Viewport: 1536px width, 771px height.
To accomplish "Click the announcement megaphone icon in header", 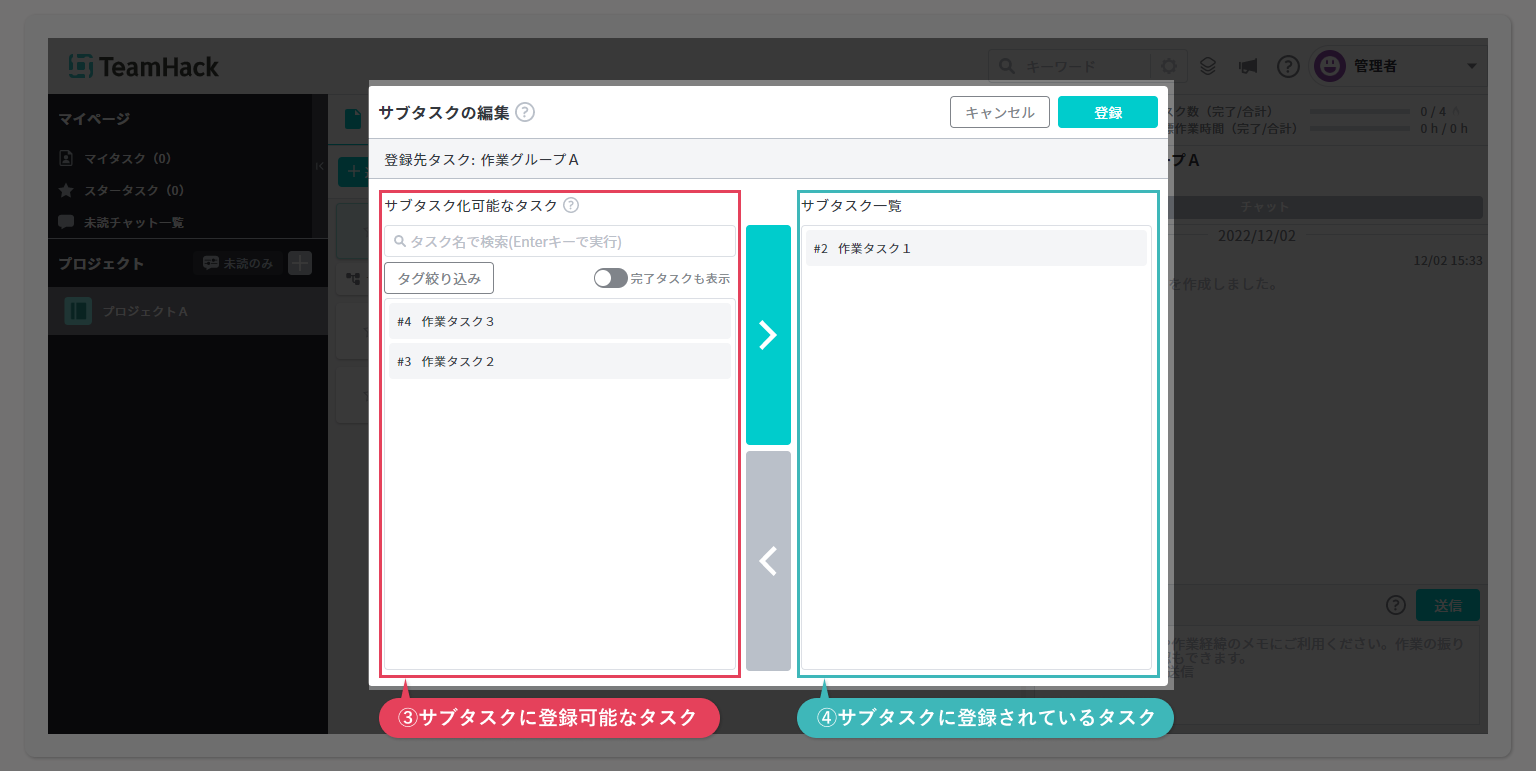I will point(1247,66).
